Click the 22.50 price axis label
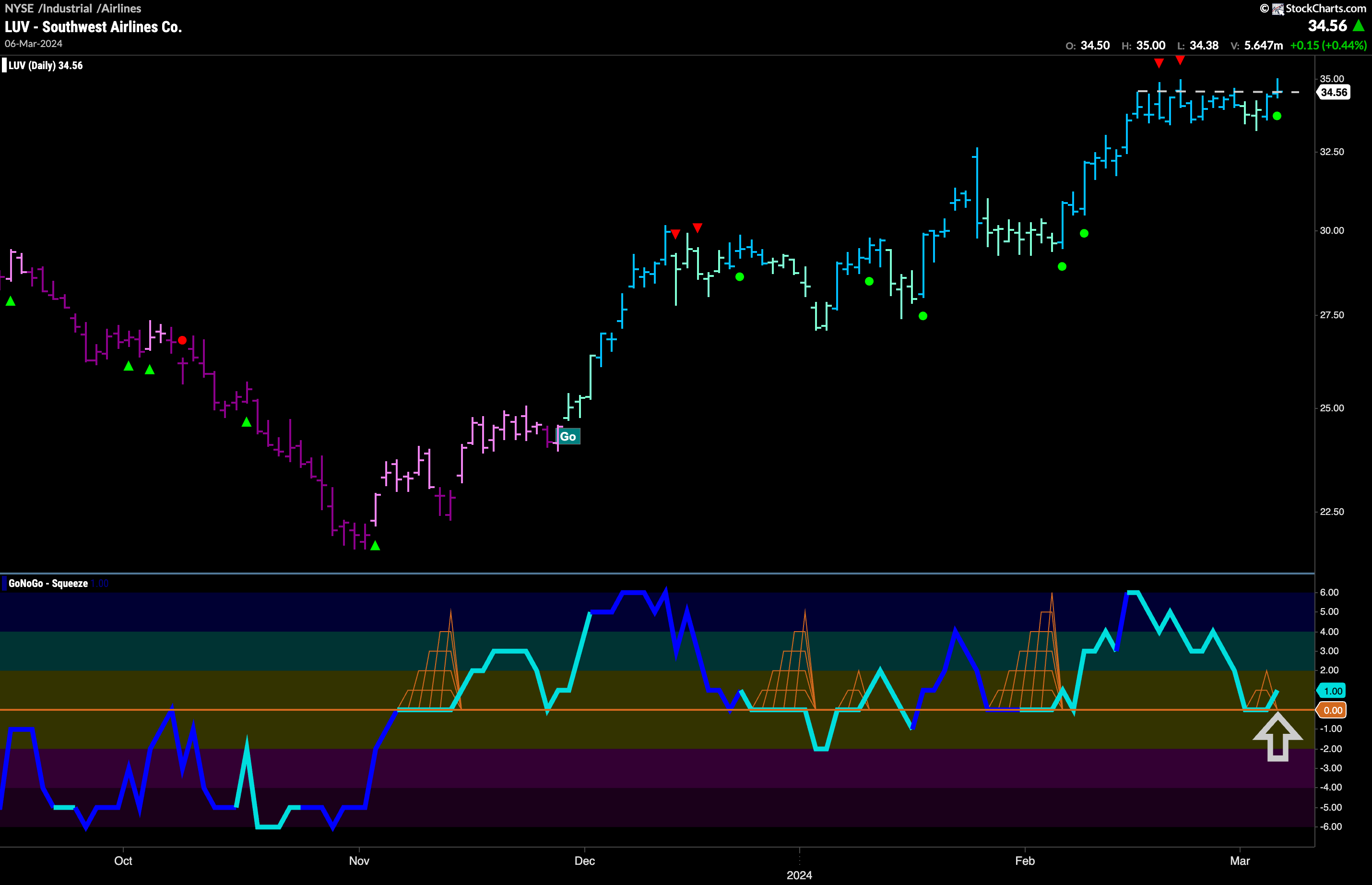 (x=1332, y=512)
